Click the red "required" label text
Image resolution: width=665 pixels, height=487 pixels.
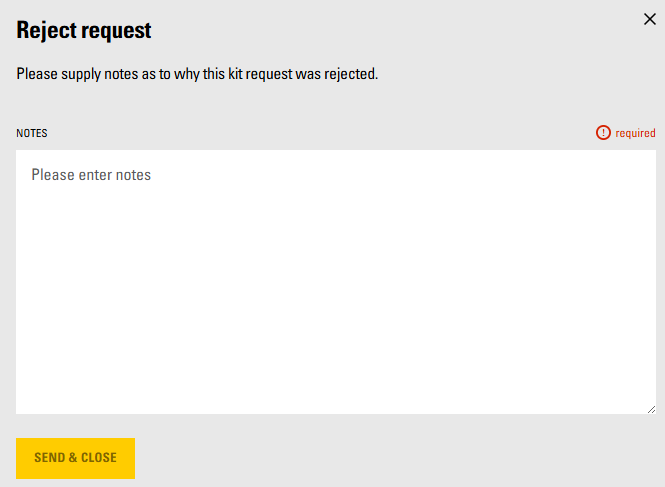click(x=635, y=133)
